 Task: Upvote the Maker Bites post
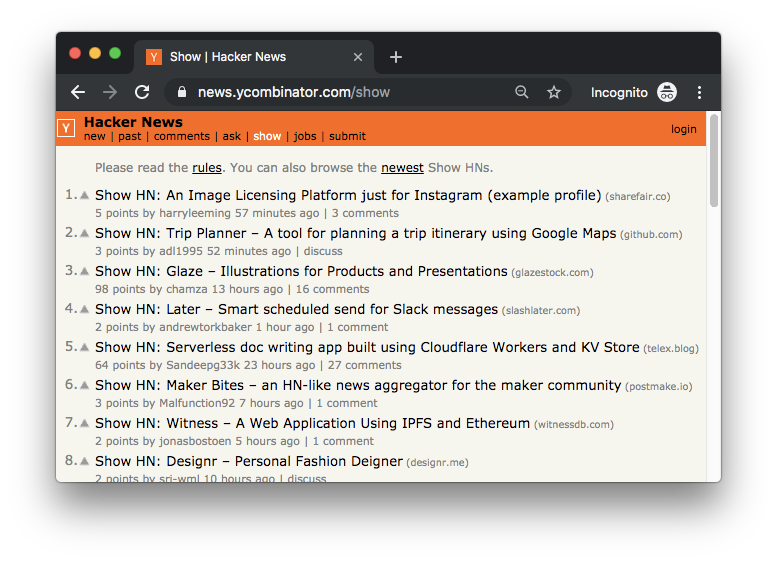pos(85,386)
